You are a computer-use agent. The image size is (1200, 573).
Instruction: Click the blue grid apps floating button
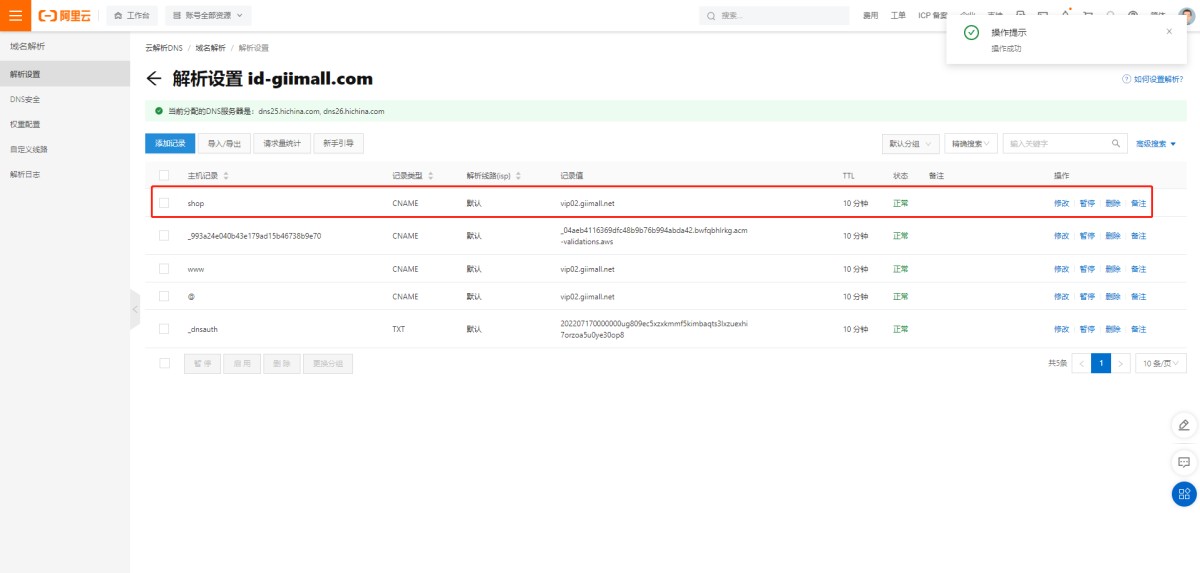(1184, 494)
